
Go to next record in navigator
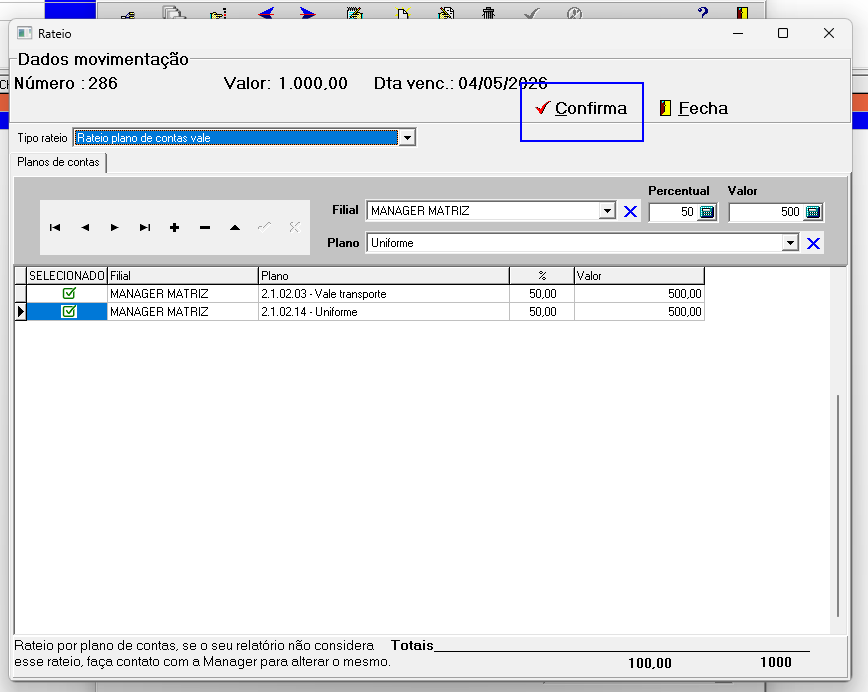point(115,228)
